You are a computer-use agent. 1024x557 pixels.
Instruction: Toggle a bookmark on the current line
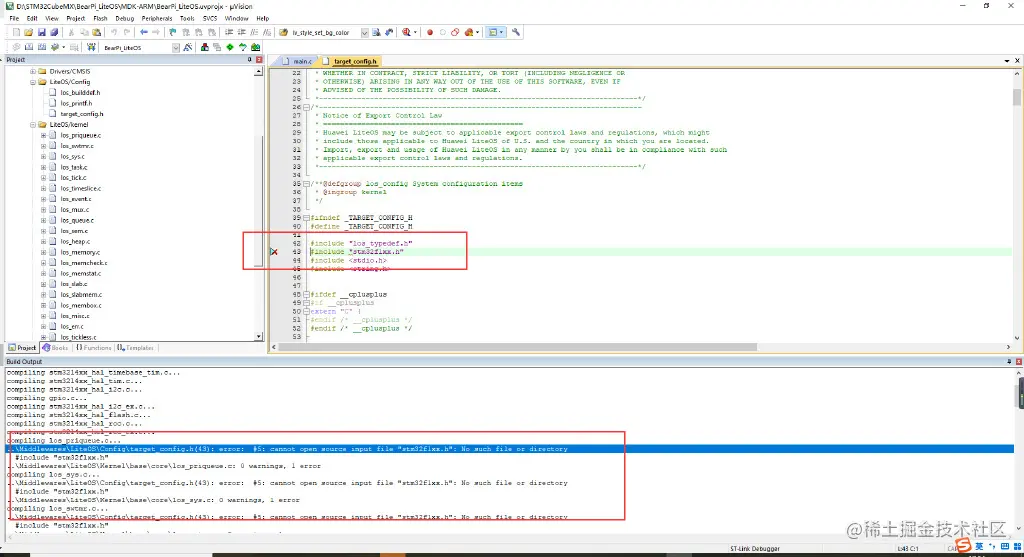tap(172, 32)
